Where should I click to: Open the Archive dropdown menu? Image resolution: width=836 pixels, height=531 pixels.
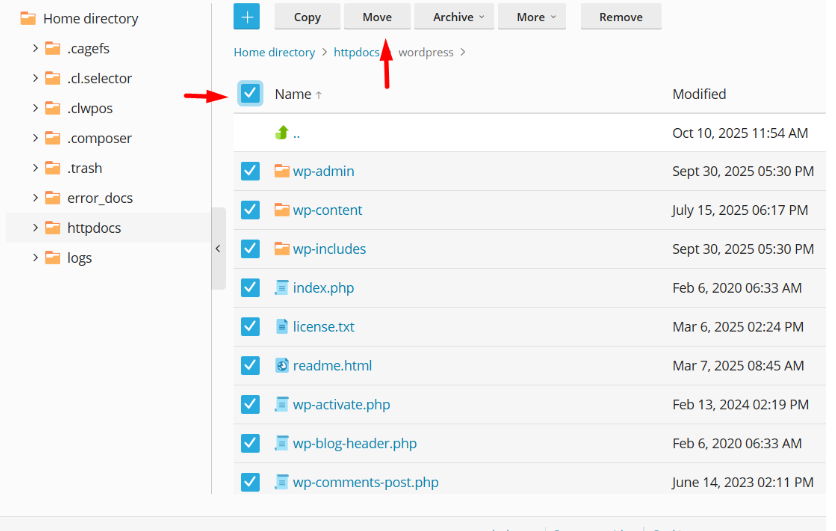tap(458, 17)
